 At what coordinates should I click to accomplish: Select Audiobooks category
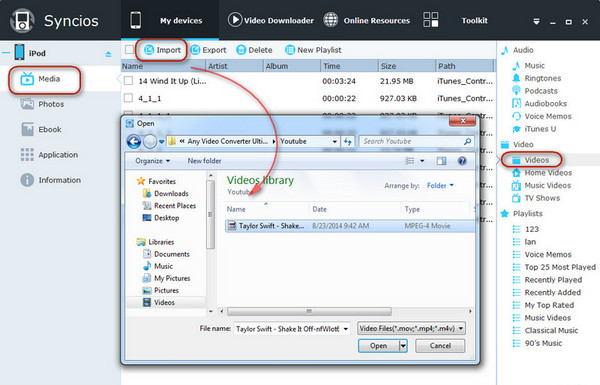click(539, 104)
